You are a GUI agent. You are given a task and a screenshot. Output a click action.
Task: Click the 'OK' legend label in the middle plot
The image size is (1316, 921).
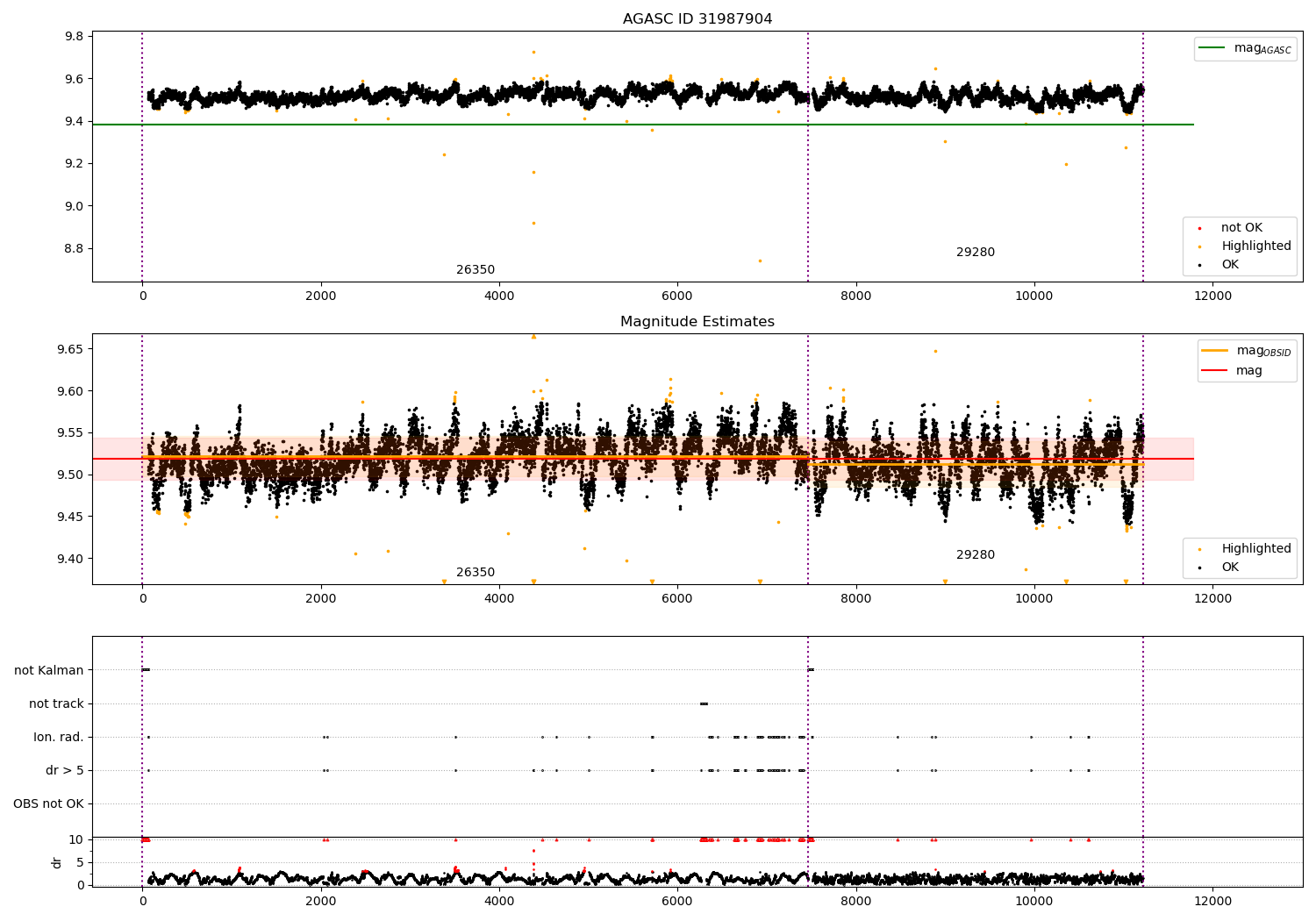coord(1230,568)
